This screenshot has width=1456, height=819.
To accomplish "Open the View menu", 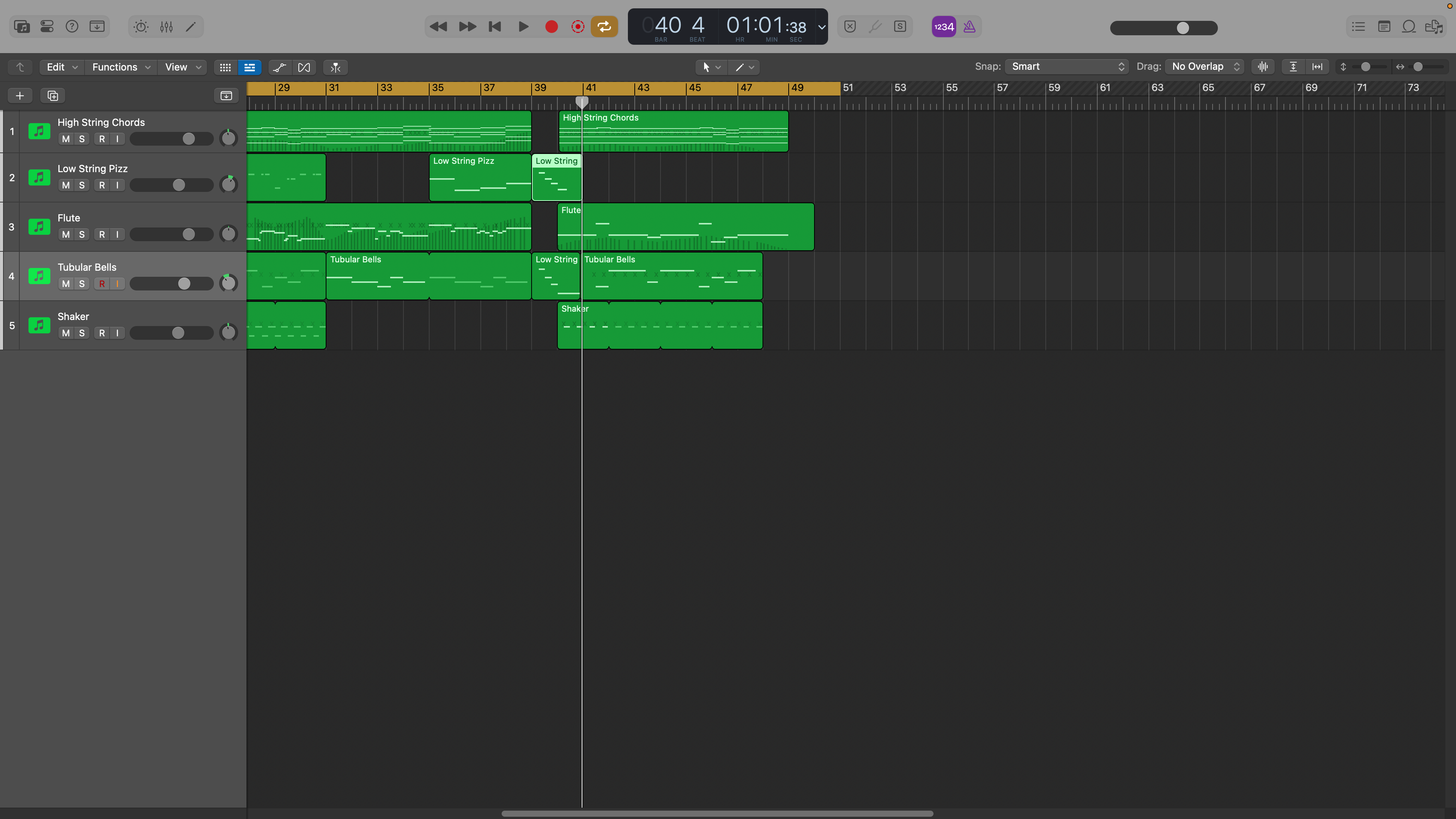I will point(183,67).
